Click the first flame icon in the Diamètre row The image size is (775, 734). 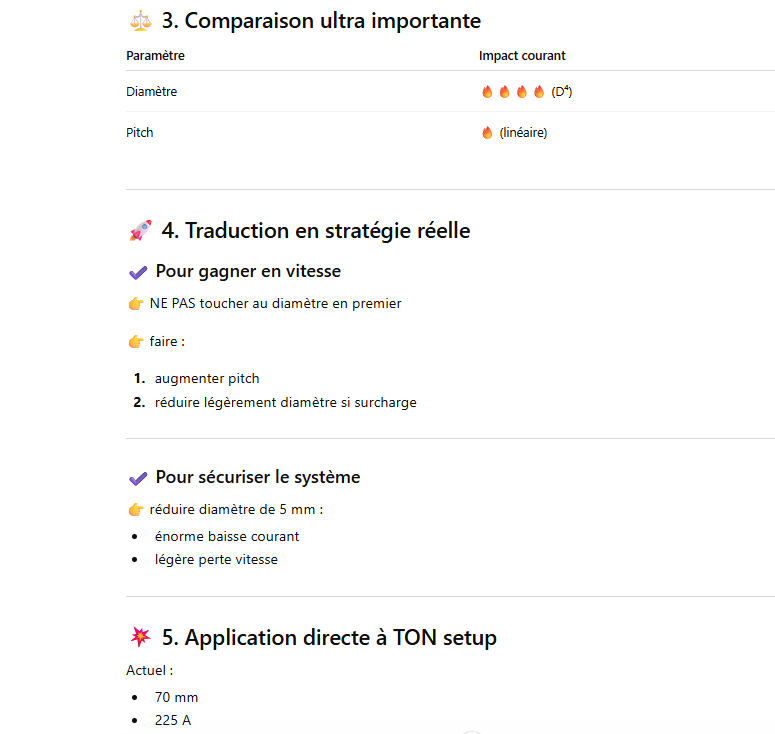pyautogui.click(x=487, y=92)
